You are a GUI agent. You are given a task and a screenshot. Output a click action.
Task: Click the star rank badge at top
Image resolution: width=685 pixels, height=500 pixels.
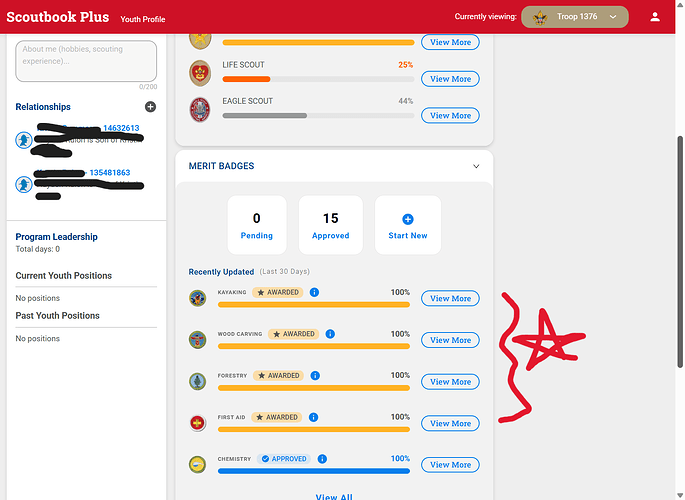click(x=200, y=39)
